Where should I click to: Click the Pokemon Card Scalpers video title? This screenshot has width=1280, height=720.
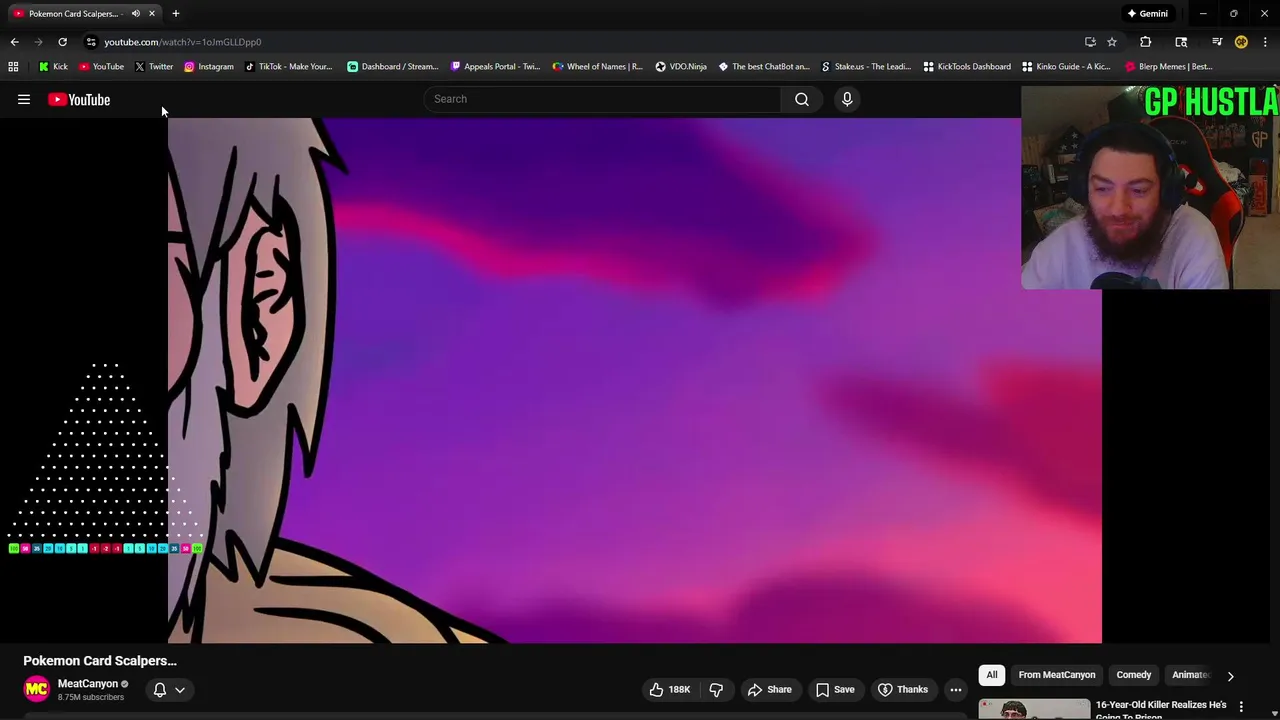coord(100,661)
